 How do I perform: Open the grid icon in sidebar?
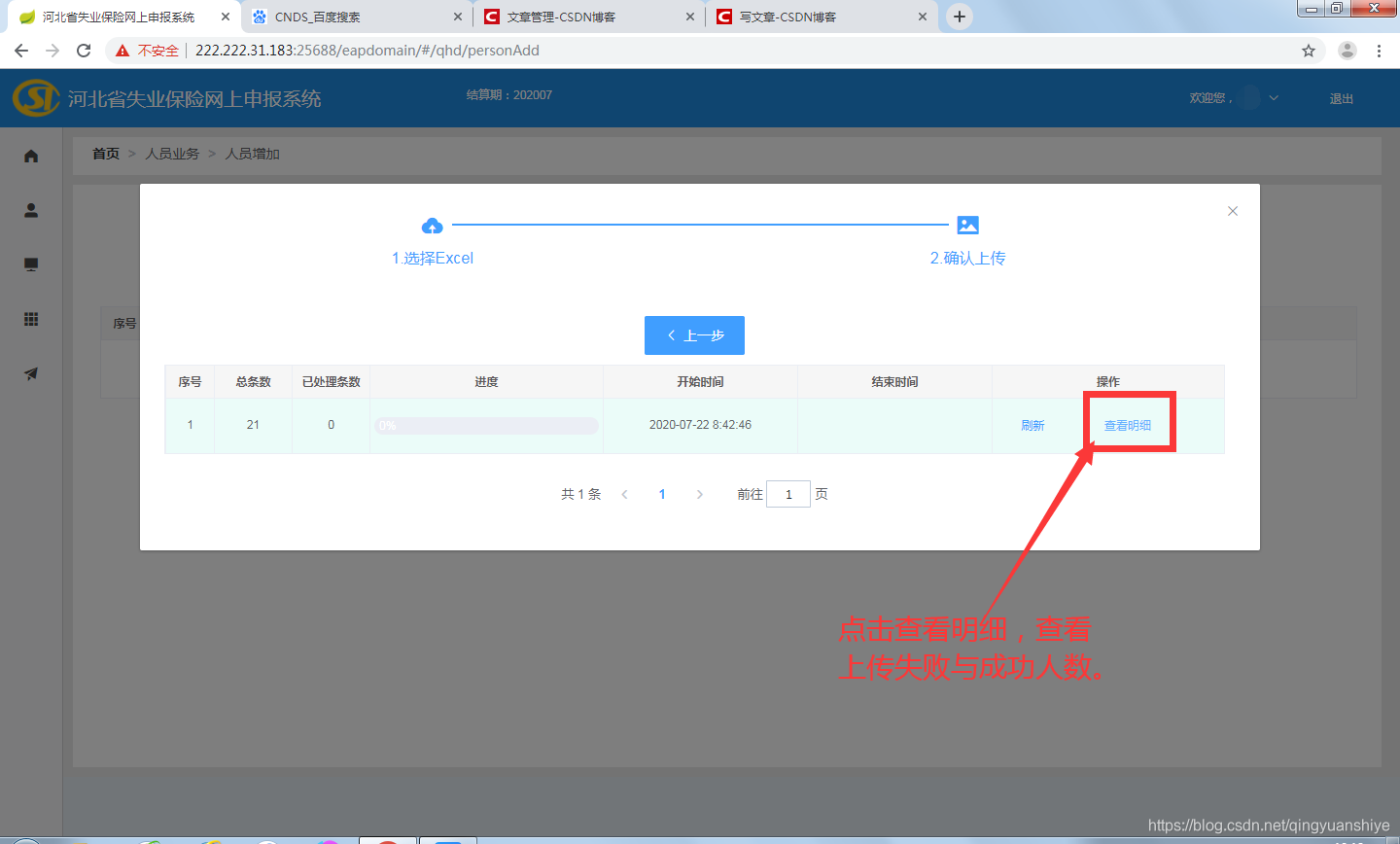(31, 319)
